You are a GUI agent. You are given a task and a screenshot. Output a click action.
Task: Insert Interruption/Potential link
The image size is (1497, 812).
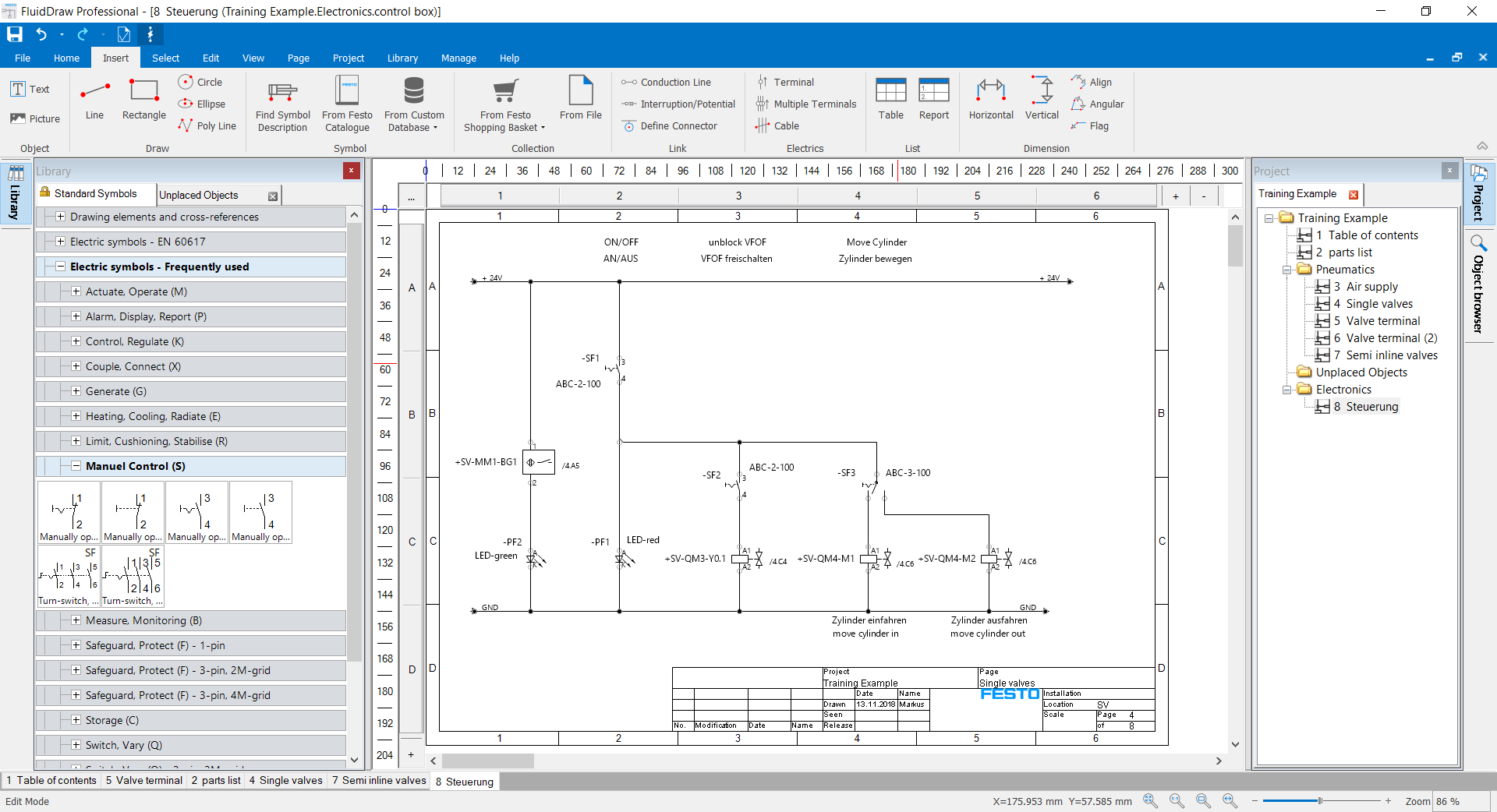click(x=678, y=104)
